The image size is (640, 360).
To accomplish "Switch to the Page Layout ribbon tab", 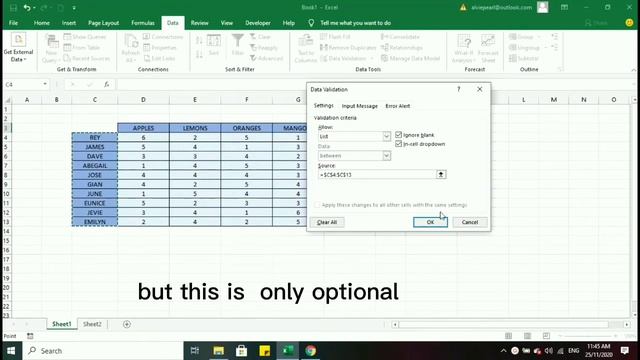I will tap(104, 23).
